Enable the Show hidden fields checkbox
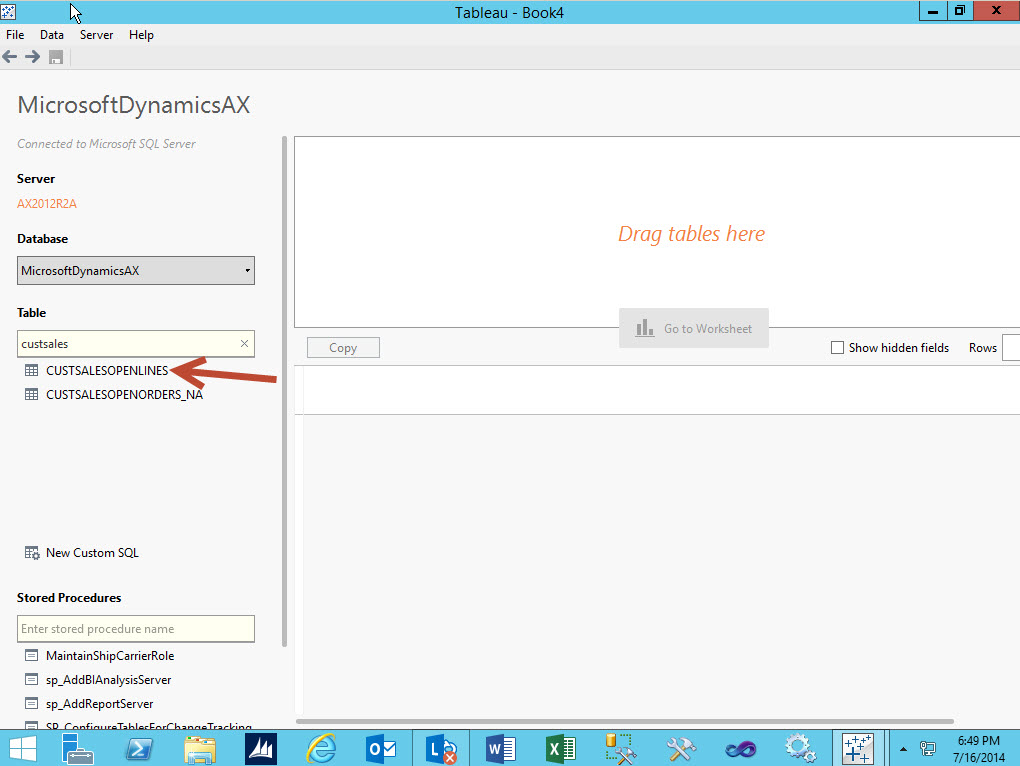Screen dimensions: 1020x766 [x=837, y=348]
